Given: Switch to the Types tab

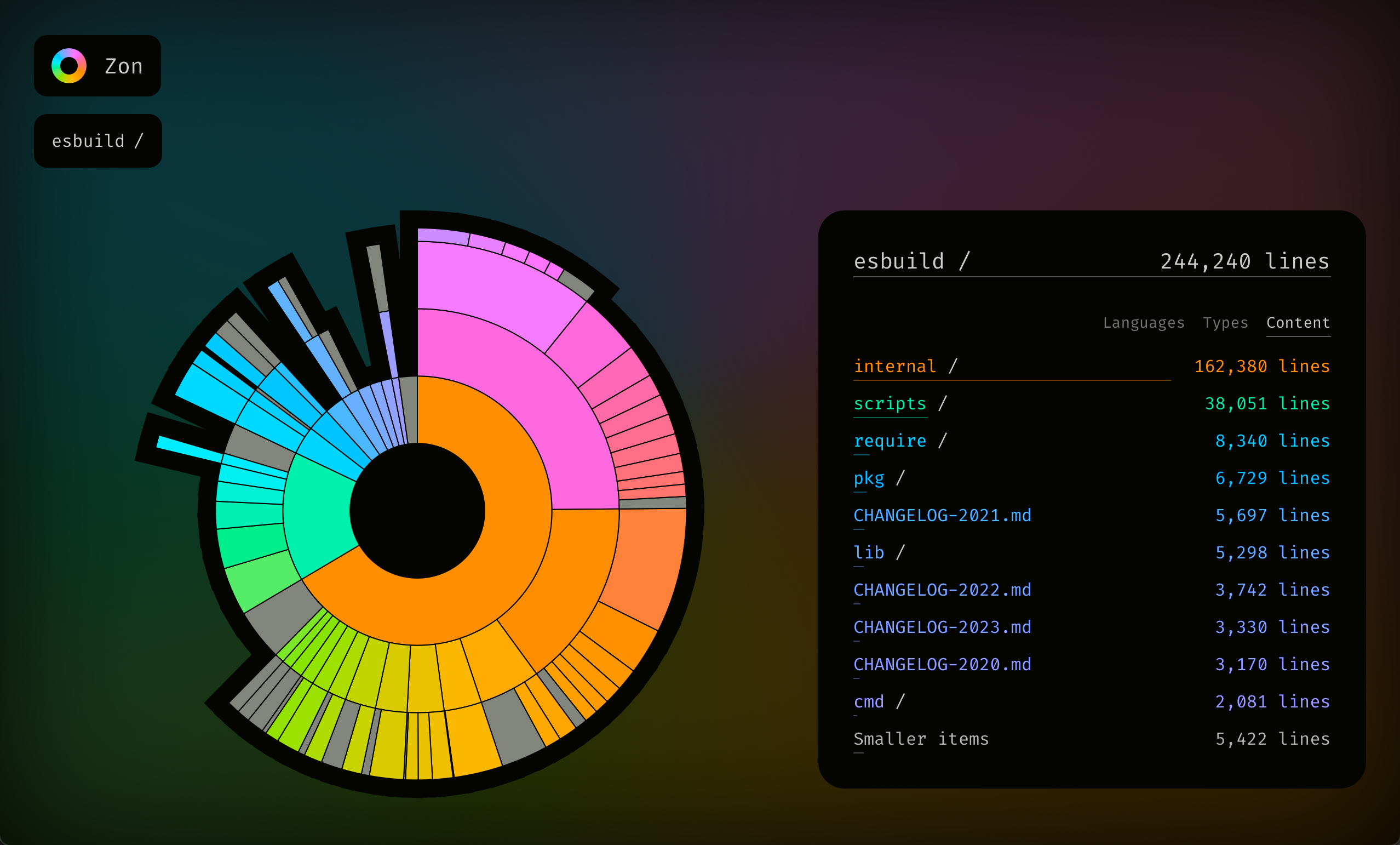Looking at the screenshot, I should click(1225, 323).
